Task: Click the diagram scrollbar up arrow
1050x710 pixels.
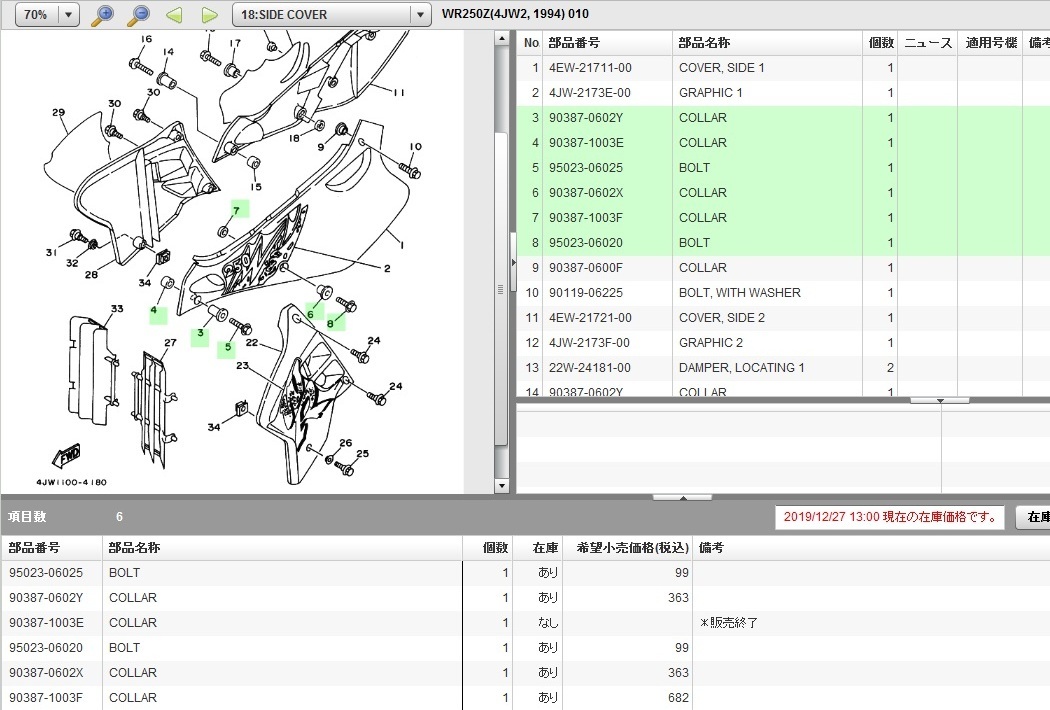Action: coord(502,39)
